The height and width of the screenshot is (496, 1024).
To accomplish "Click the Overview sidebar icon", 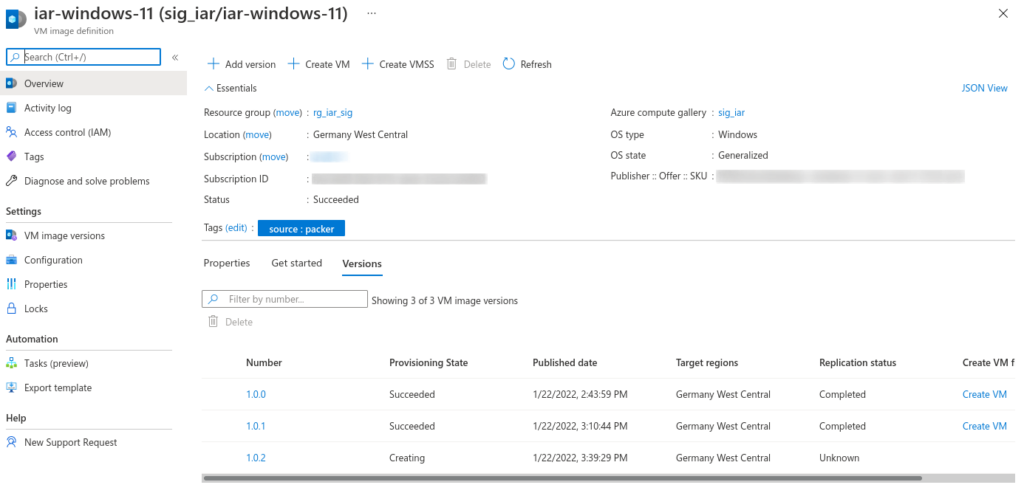I will [x=11, y=84].
